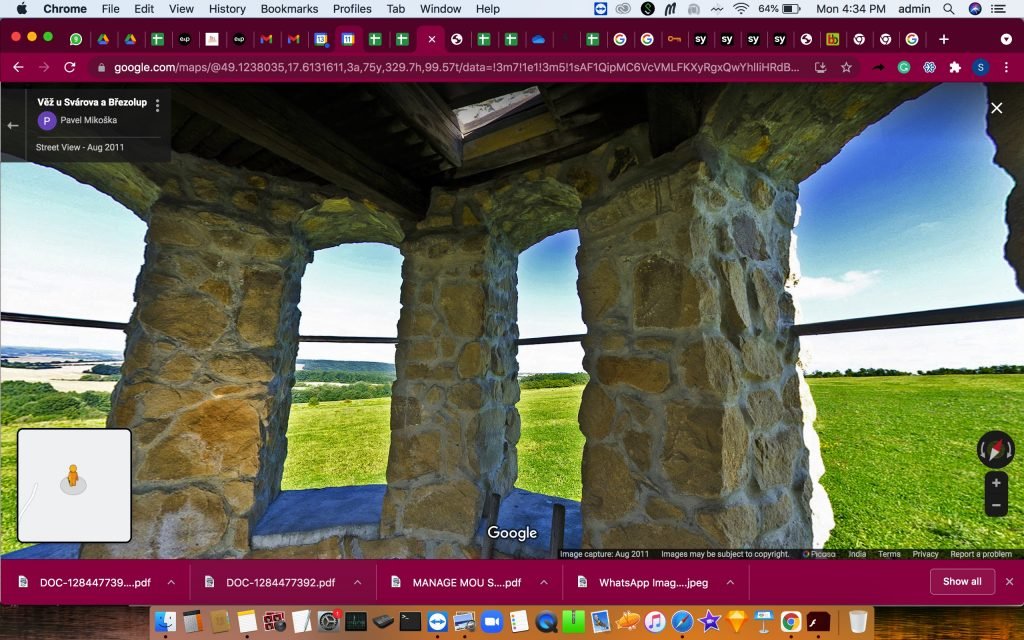Open the three-dot menu beside Věž u Svárova
The image size is (1024, 640).
click(x=157, y=105)
